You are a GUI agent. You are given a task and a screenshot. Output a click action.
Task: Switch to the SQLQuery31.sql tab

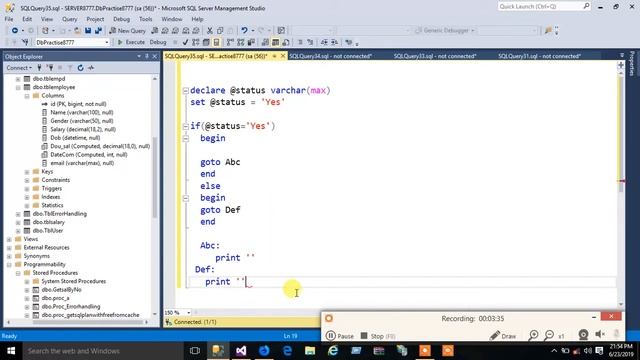tap(540, 56)
